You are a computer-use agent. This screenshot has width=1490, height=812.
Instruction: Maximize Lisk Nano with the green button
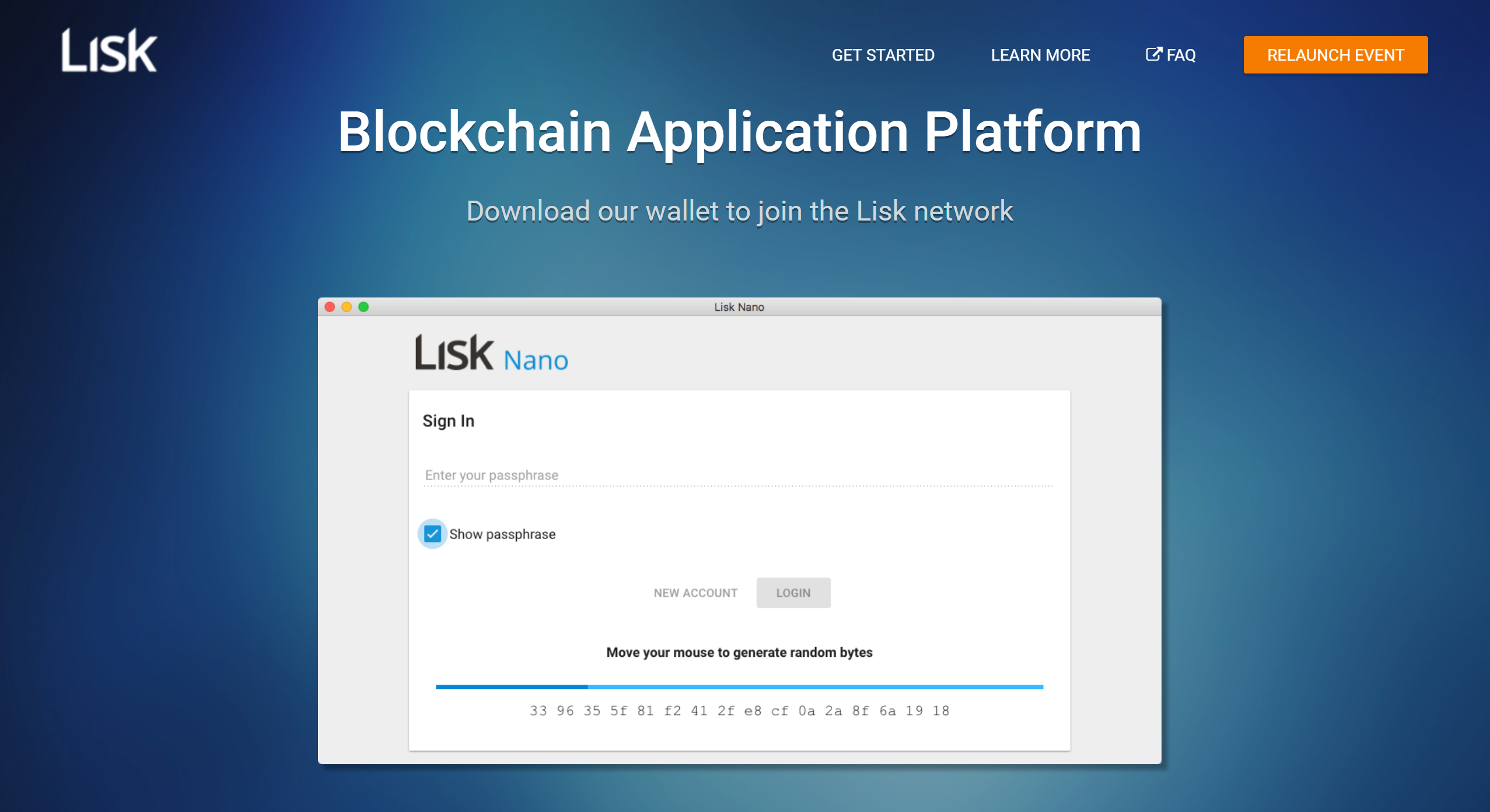click(363, 307)
